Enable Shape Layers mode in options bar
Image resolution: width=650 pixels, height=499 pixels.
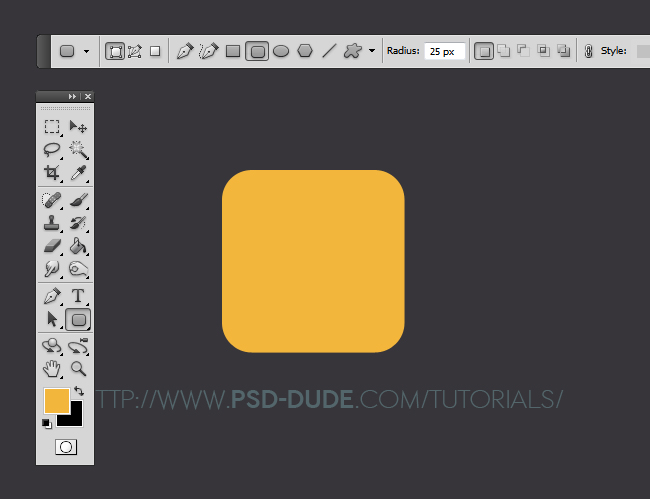tap(115, 51)
